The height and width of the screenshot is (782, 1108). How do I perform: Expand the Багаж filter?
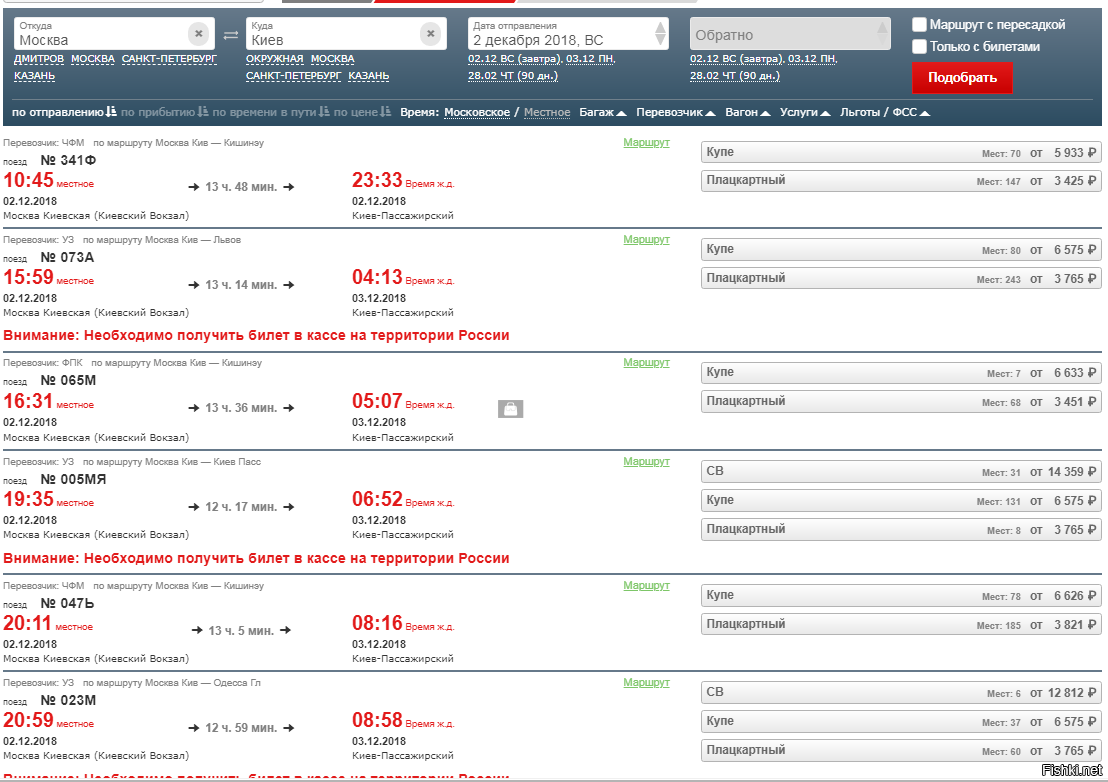click(603, 112)
